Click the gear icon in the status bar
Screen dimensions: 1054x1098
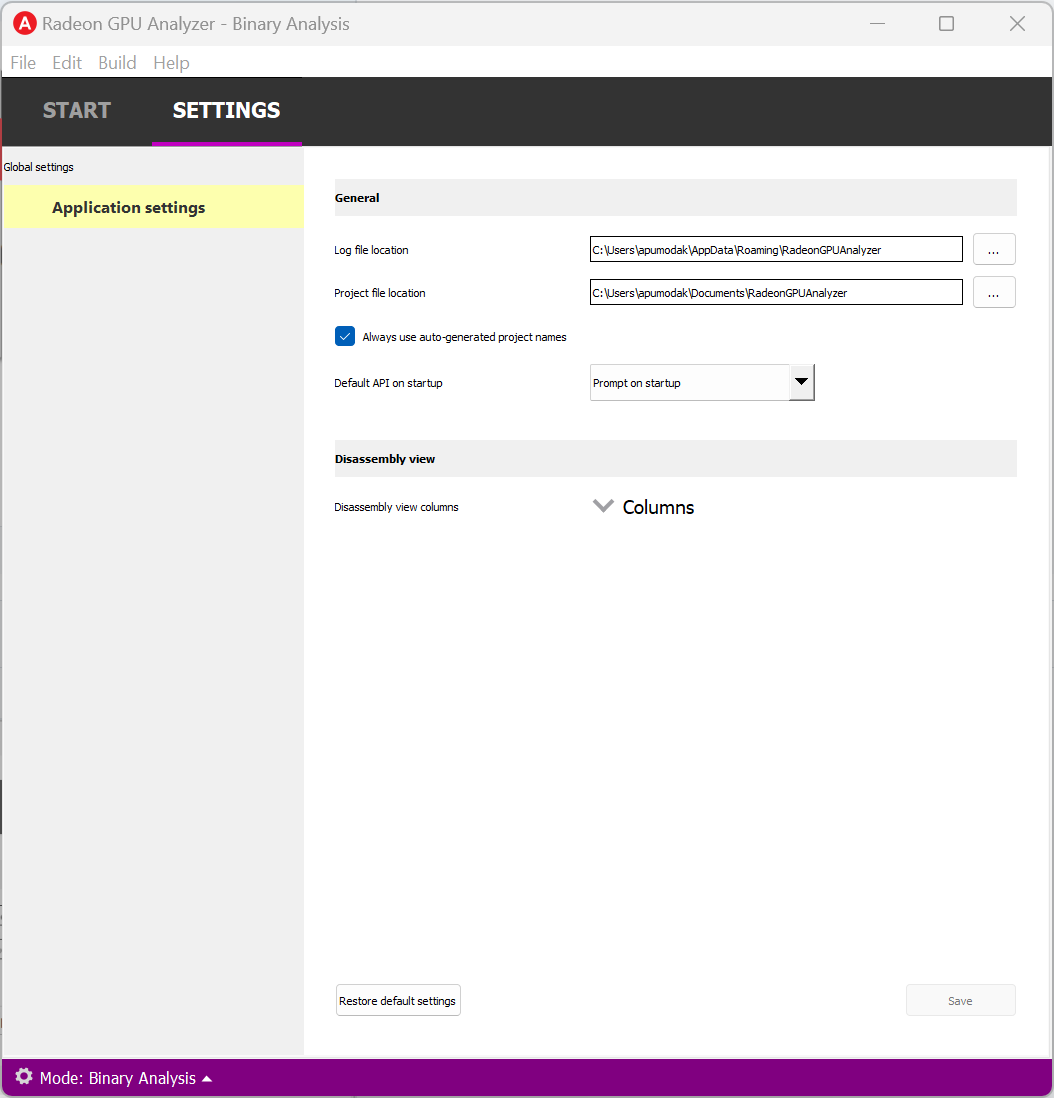pos(24,1077)
